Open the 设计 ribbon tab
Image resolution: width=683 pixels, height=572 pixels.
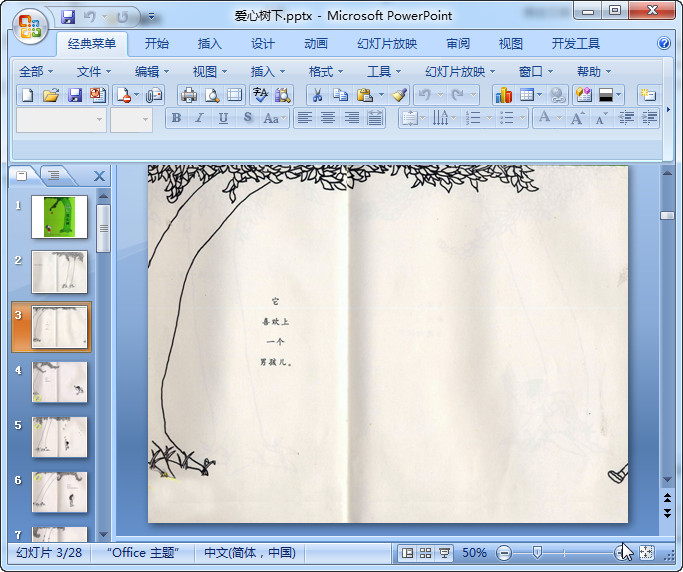coord(262,44)
